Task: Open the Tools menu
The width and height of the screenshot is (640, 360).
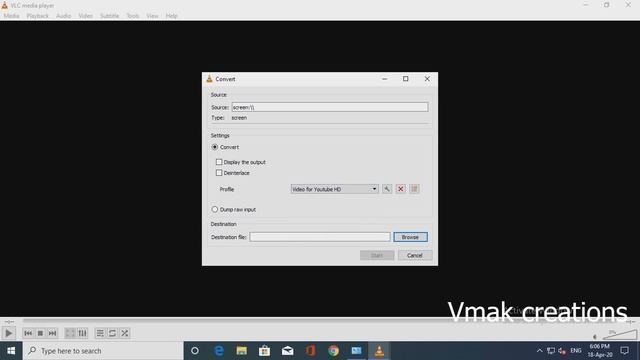Action: point(132,16)
